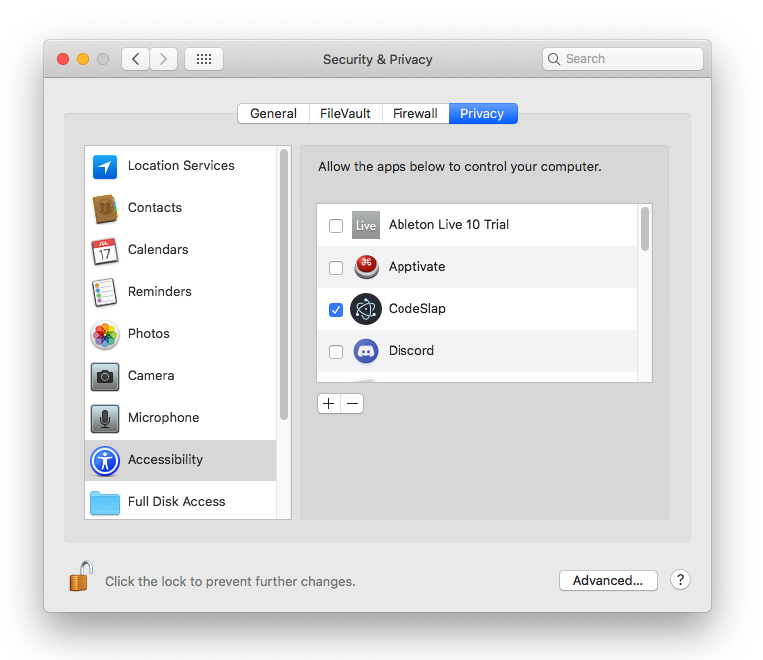Screen dimensions: 763x660
Task: Focus the Search field
Action: point(622,59)
